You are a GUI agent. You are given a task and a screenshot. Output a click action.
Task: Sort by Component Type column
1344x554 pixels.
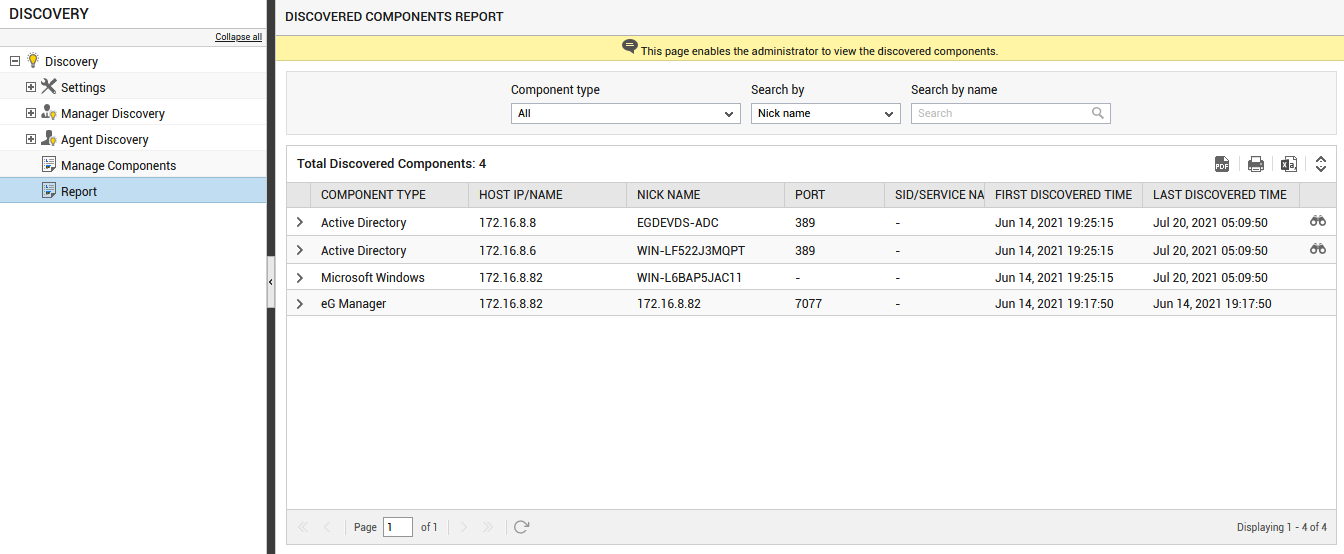click(x=389, y=195)
